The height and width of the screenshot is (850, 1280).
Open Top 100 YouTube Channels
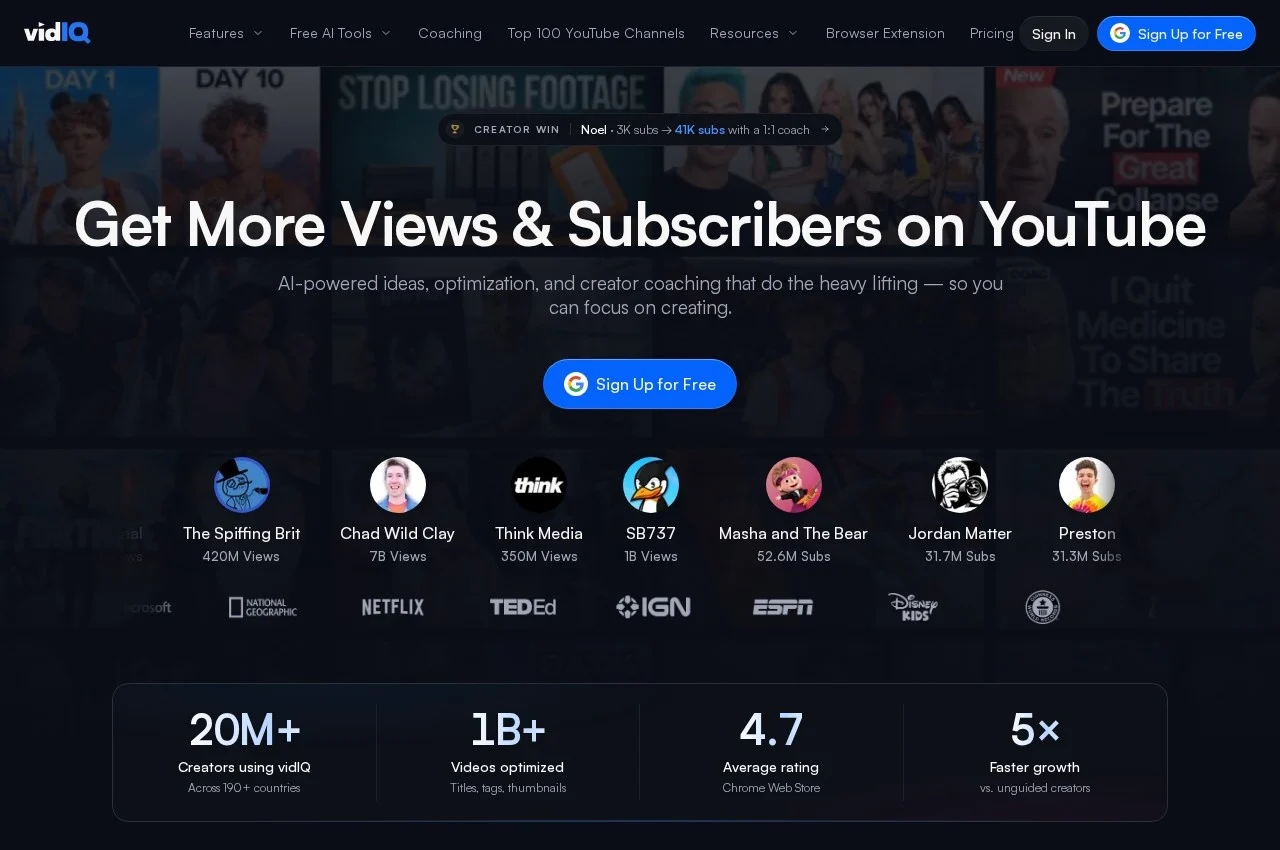[596, 33]
